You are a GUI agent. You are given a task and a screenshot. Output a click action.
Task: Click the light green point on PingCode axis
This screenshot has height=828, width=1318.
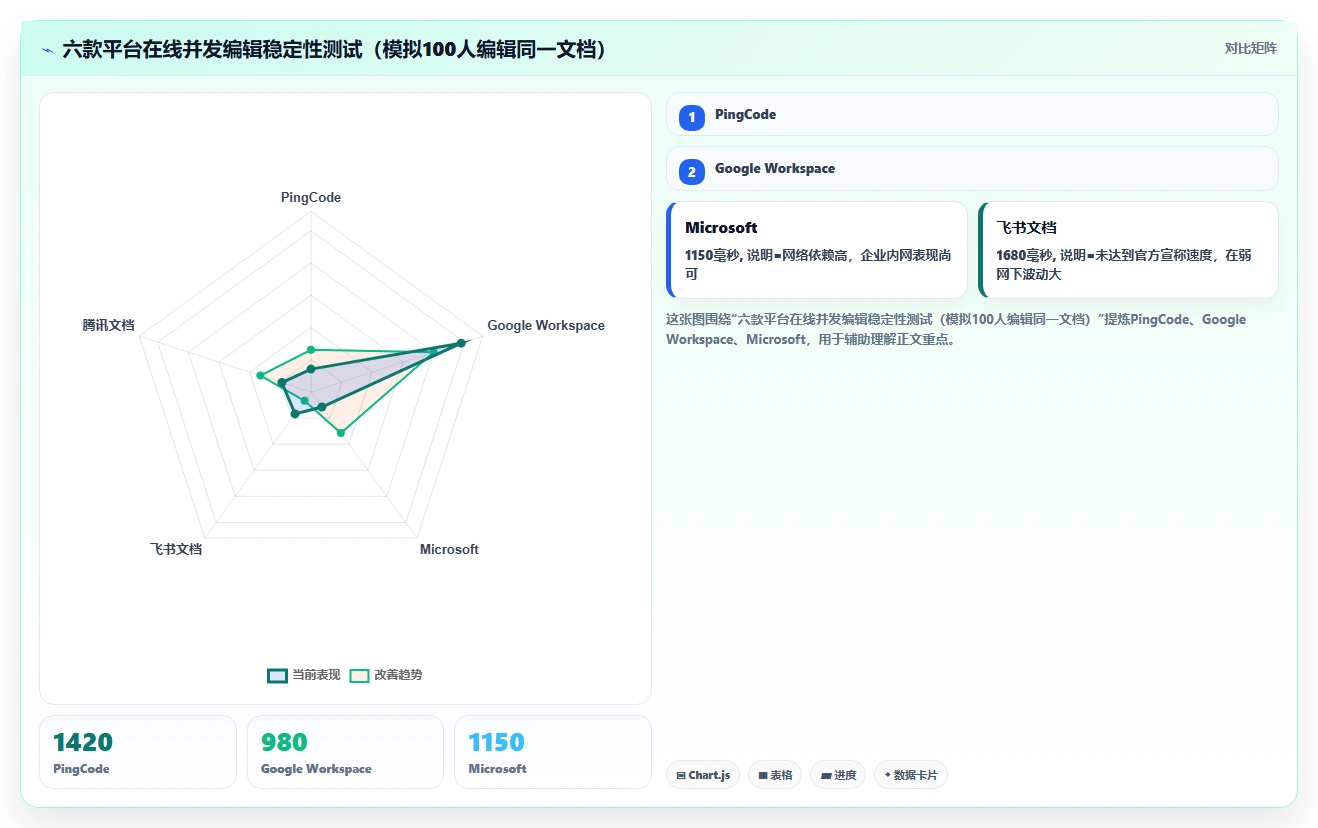pos(311,350)
